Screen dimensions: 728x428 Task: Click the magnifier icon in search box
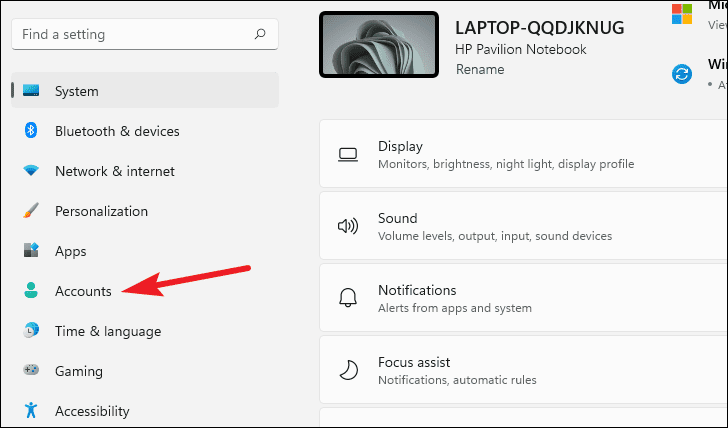260,34
